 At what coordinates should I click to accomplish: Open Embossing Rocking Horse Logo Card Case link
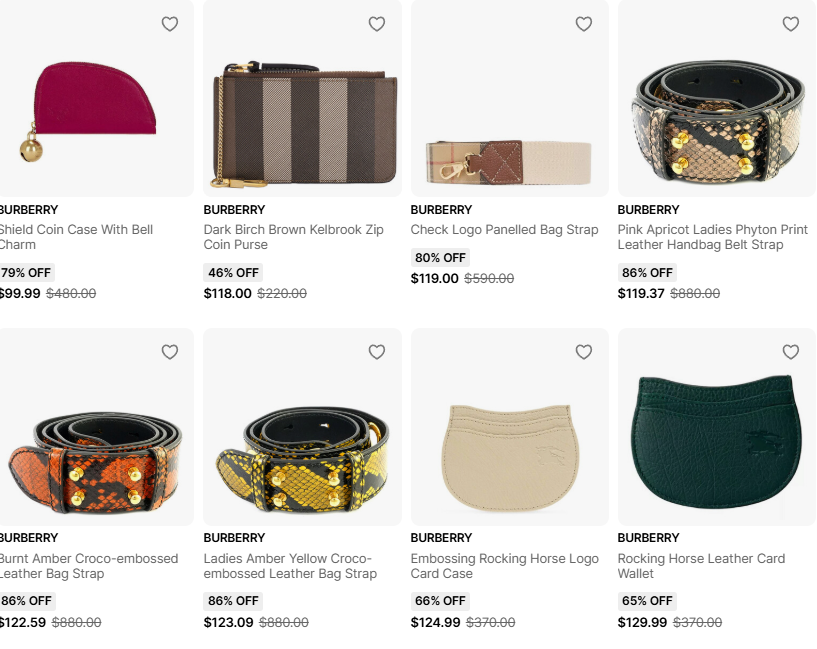coord(504,566)
